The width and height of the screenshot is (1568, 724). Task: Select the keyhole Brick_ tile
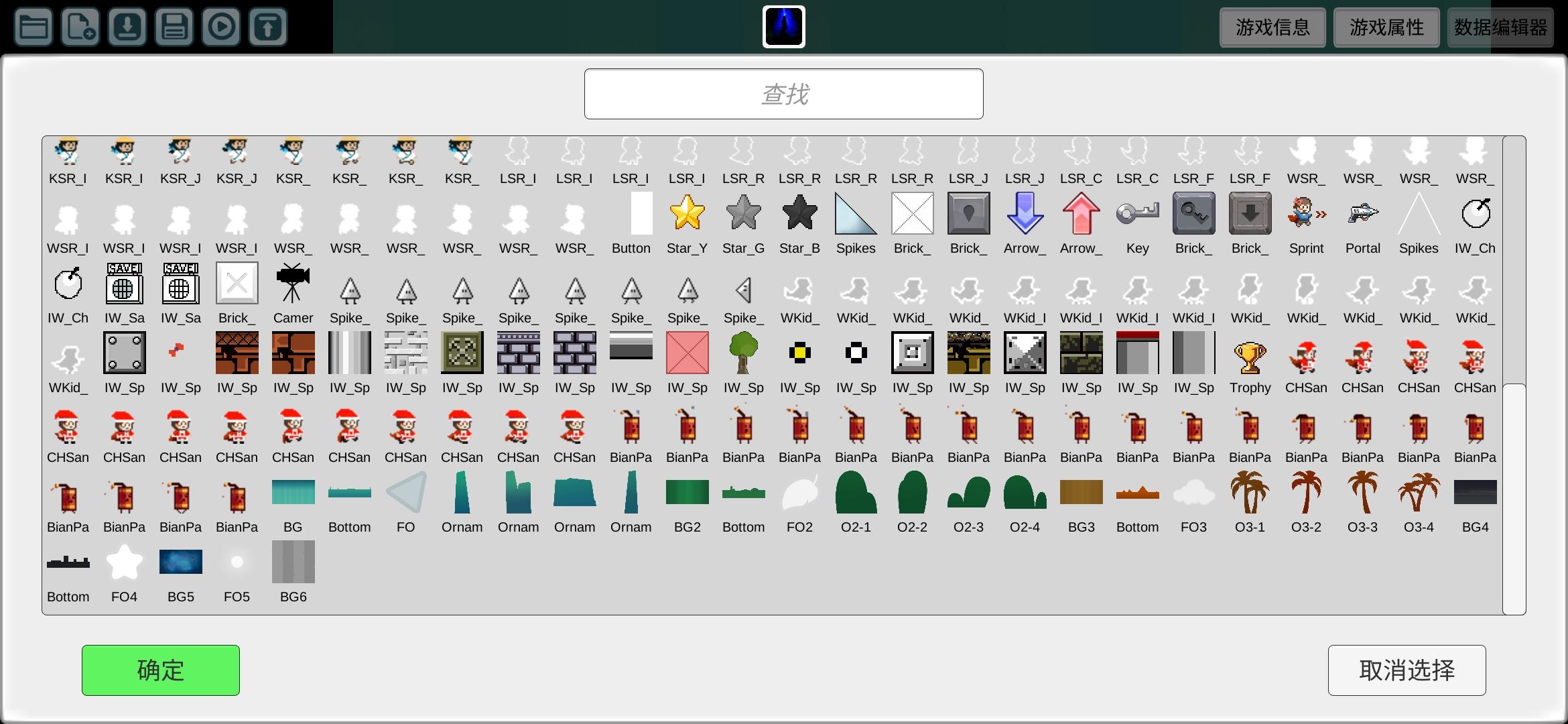coord(969,213)
